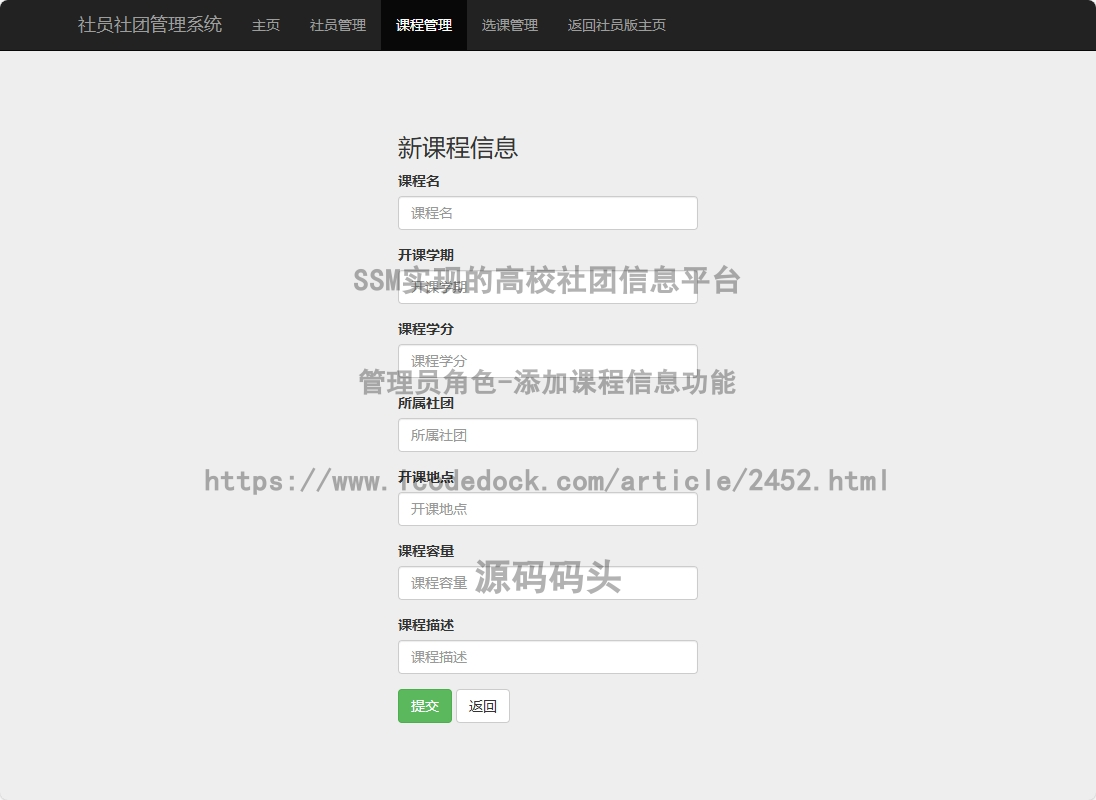The image size is (1096, 800).
Task: Click the 课程名 field label
Action: (x=419, y=181)
